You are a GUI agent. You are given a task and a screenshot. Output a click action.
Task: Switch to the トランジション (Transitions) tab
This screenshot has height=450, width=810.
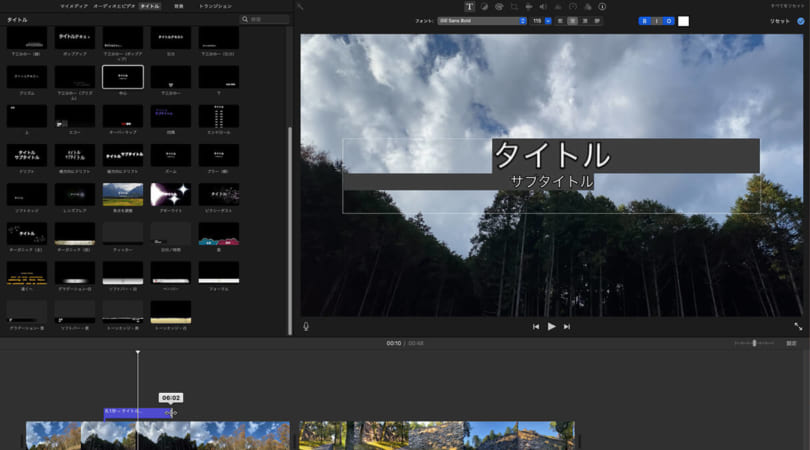pyautogui.click(x=215, y=6)
